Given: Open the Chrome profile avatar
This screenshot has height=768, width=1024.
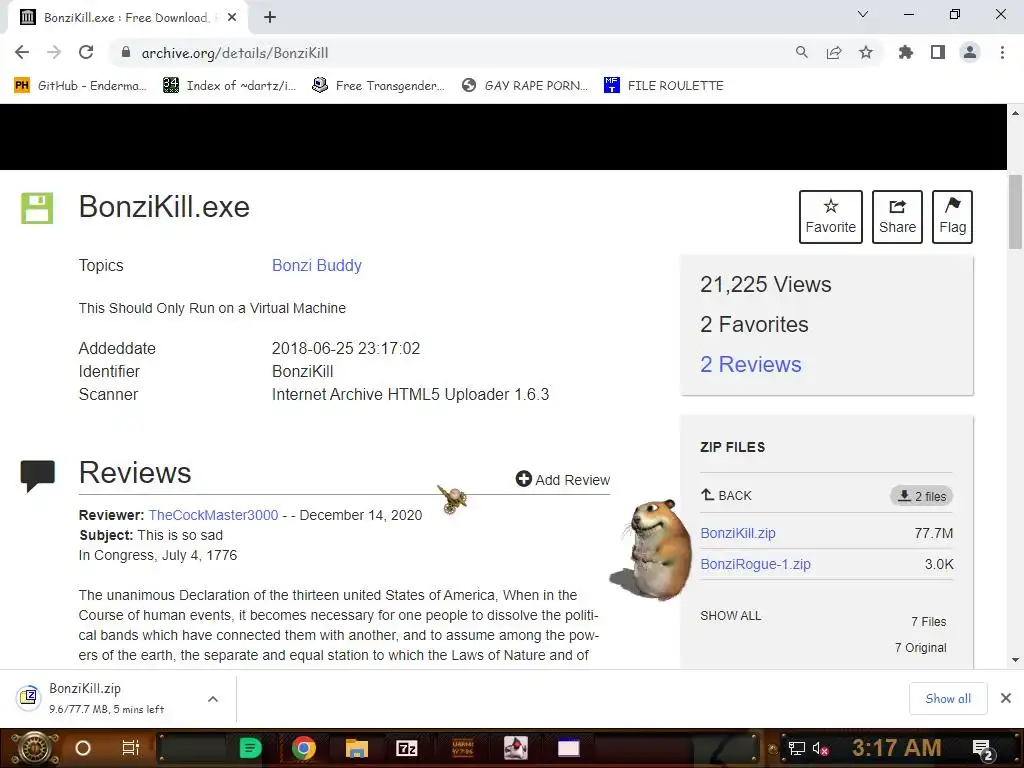Looking at the screenshot, I should [x=970, y=52].
